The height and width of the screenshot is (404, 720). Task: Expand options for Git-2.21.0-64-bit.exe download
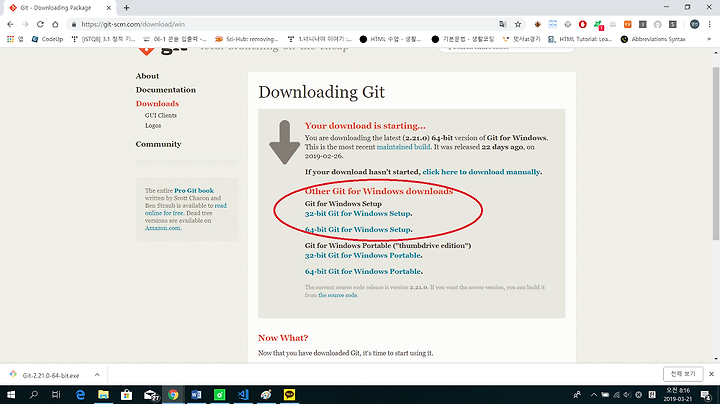(97, 375)
